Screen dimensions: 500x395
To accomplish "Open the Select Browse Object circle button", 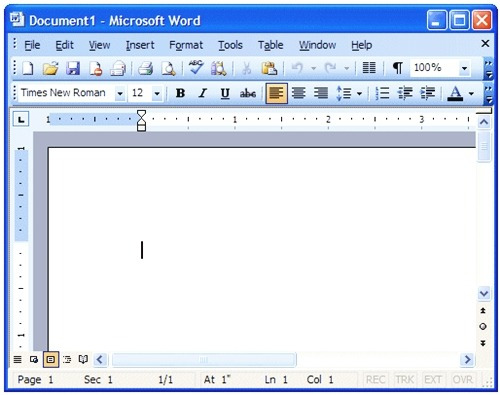I will 483,327.
